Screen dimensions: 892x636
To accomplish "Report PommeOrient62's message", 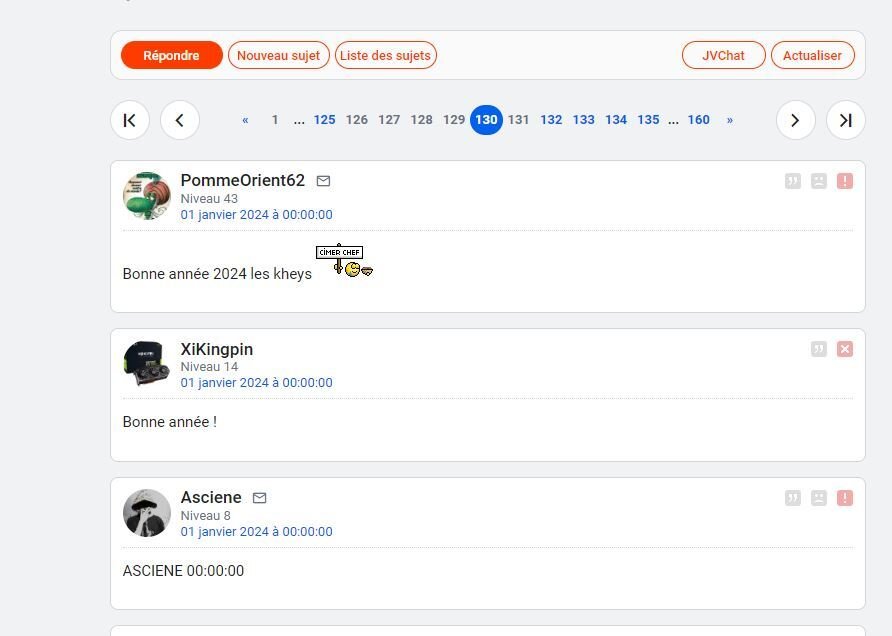I will 845,181.
